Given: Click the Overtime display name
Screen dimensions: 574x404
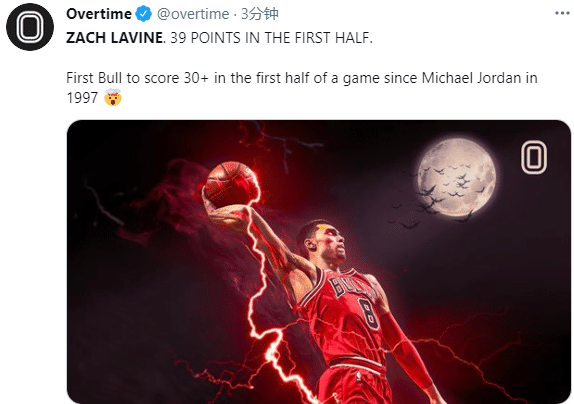Looking at the screenshot, I should click(99, 14).
